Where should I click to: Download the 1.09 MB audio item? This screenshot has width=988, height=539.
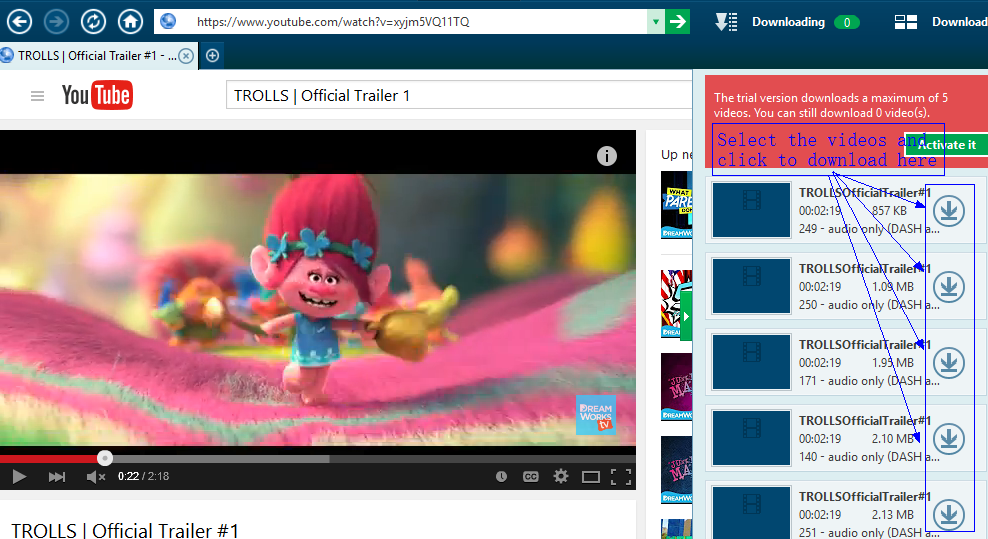coord(949,287)
